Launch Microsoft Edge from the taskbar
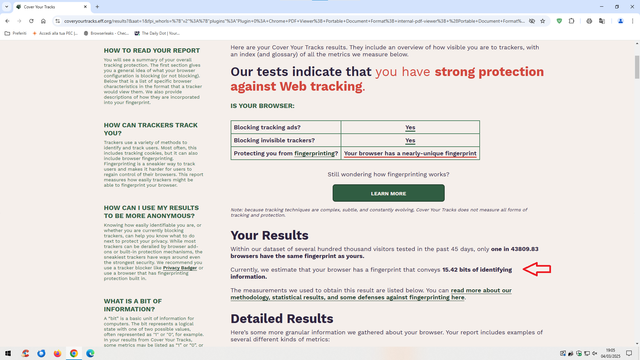Image resolution: width=640 pixels, height=360 pixels. click(90, 353)
